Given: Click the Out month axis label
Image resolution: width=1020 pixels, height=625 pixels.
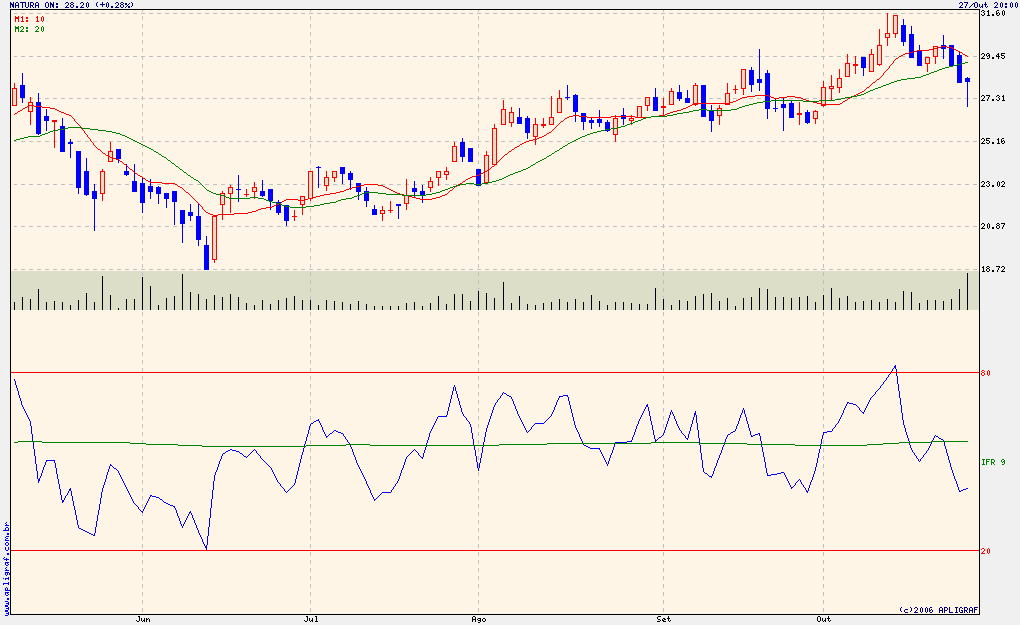Looking at the screenshot, I should click(x=824, y=619).
